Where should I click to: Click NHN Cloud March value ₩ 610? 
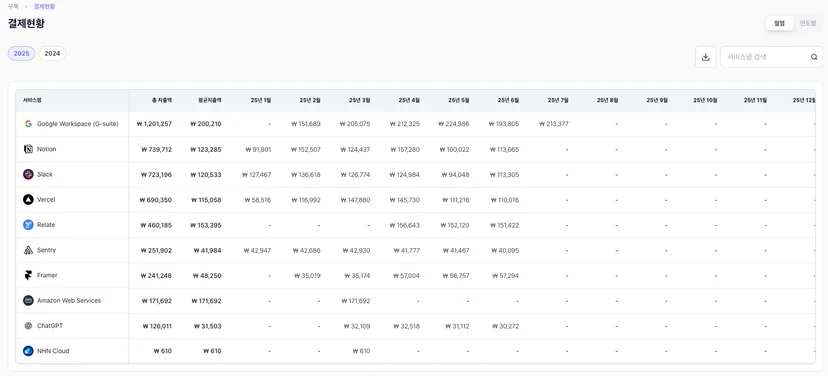[x=362, y=351]
